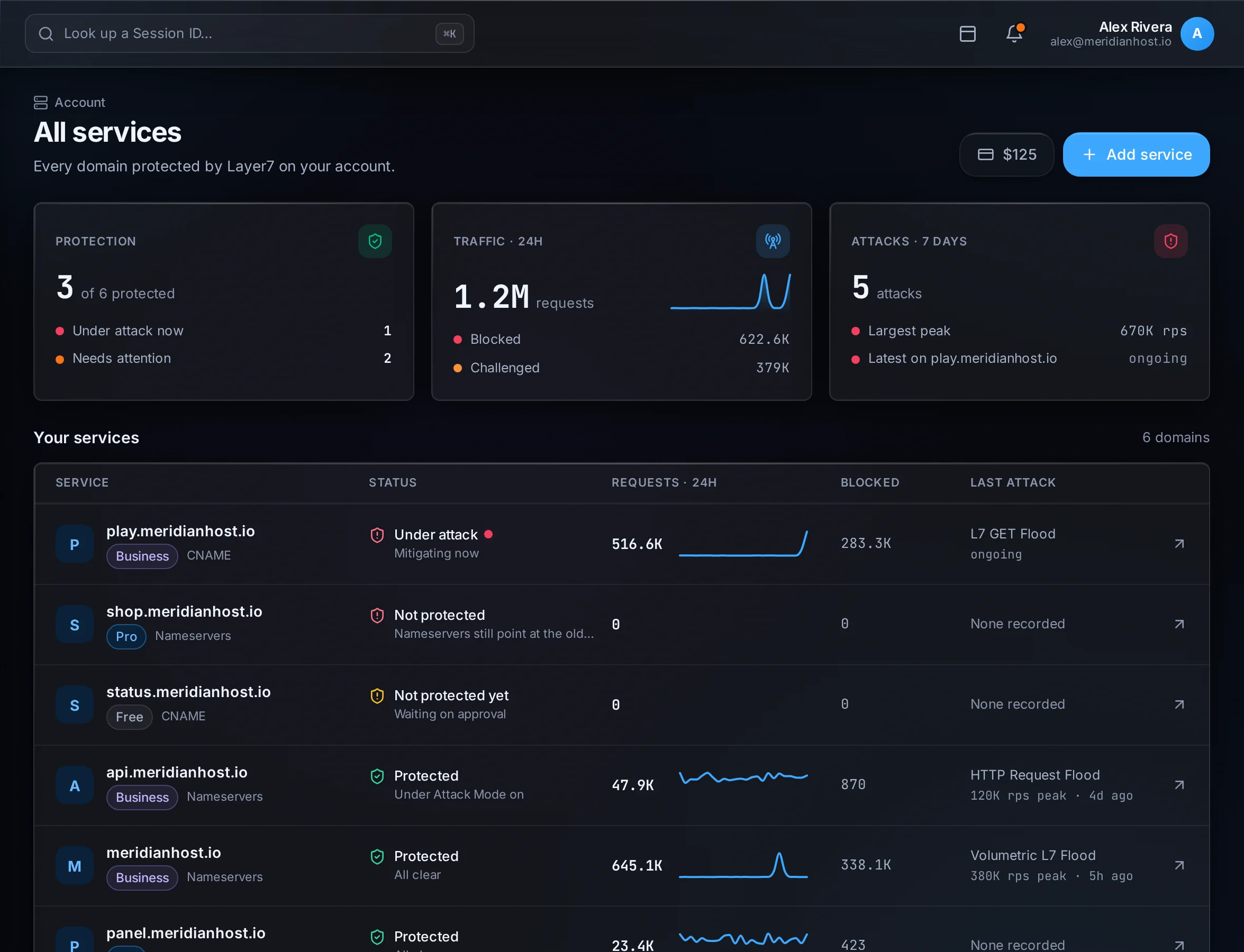This screenshot has width=1244, height=952.
Task: Open the shop.meridianhost.io service name
Action: click(x=184, y=611)
